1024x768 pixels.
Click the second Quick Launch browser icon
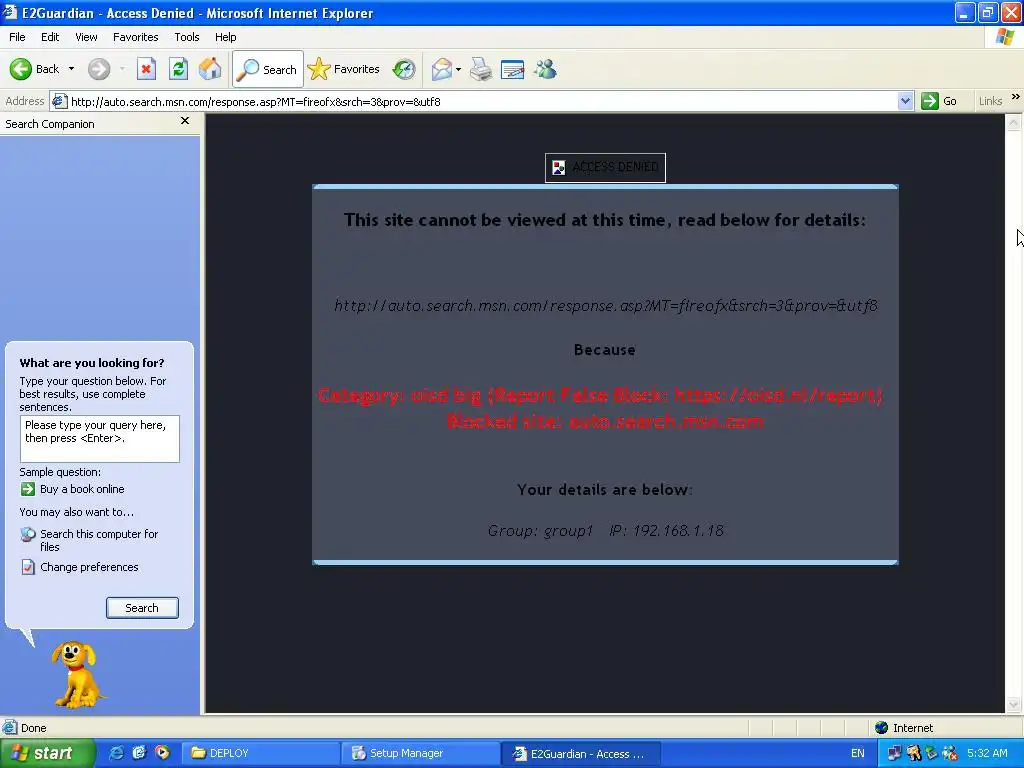coord(139,753)
